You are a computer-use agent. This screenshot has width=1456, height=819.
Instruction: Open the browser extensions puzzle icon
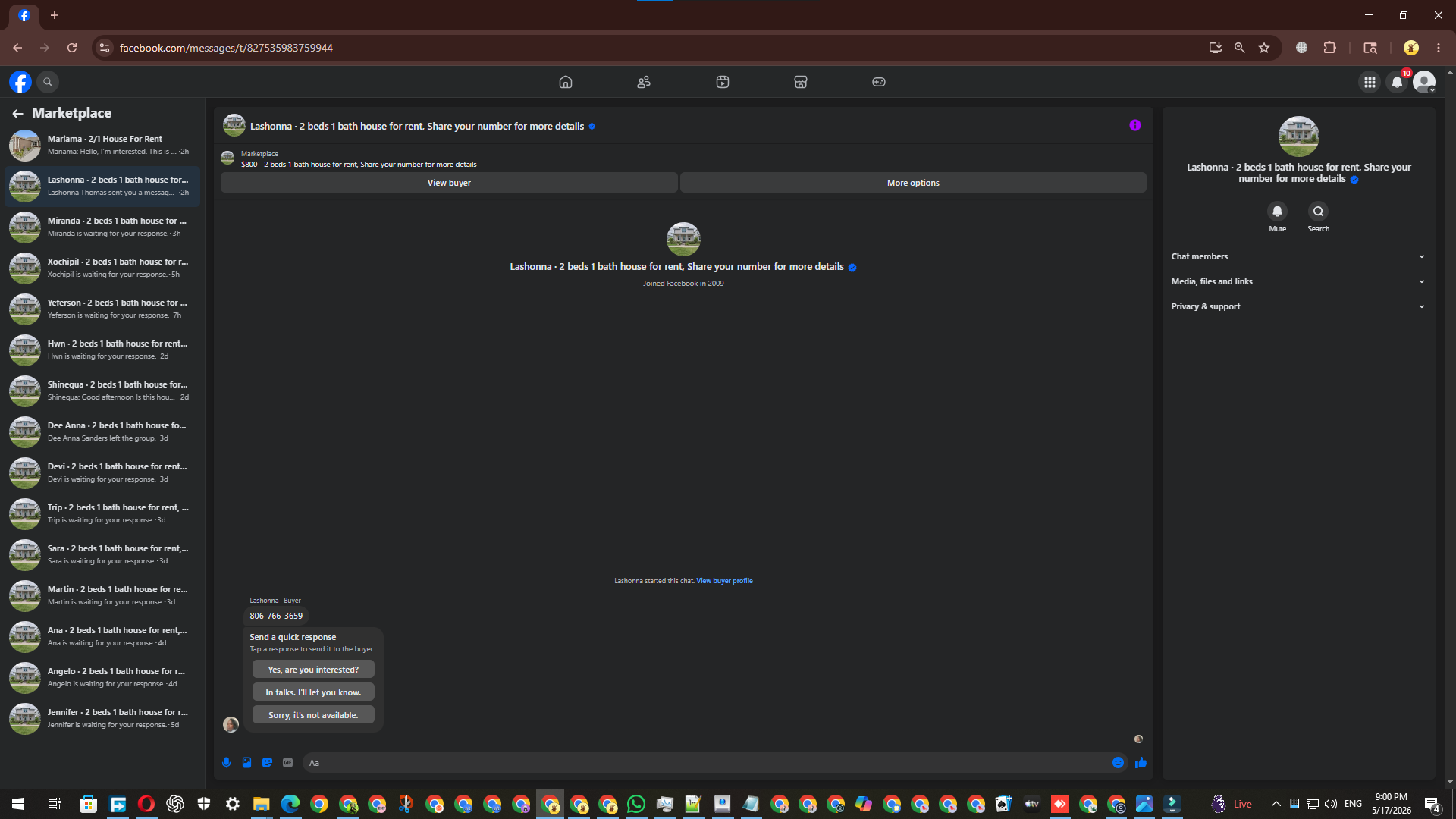1329,48
